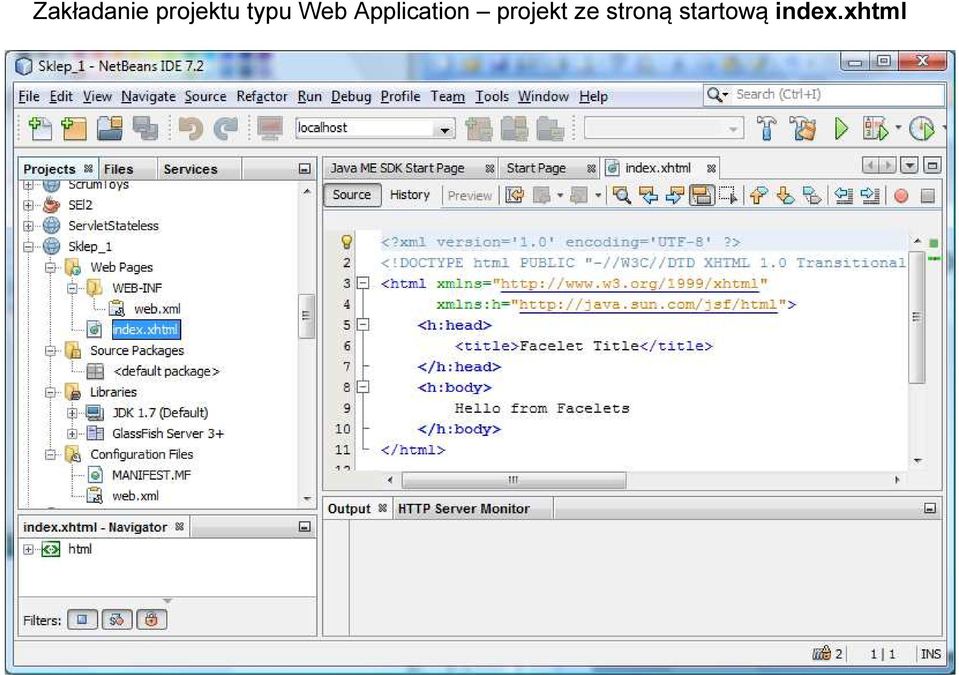This screenshot has width=959, height=675.
Task: Click the Shift Line Left icon
Action: [x=843, y=195]
